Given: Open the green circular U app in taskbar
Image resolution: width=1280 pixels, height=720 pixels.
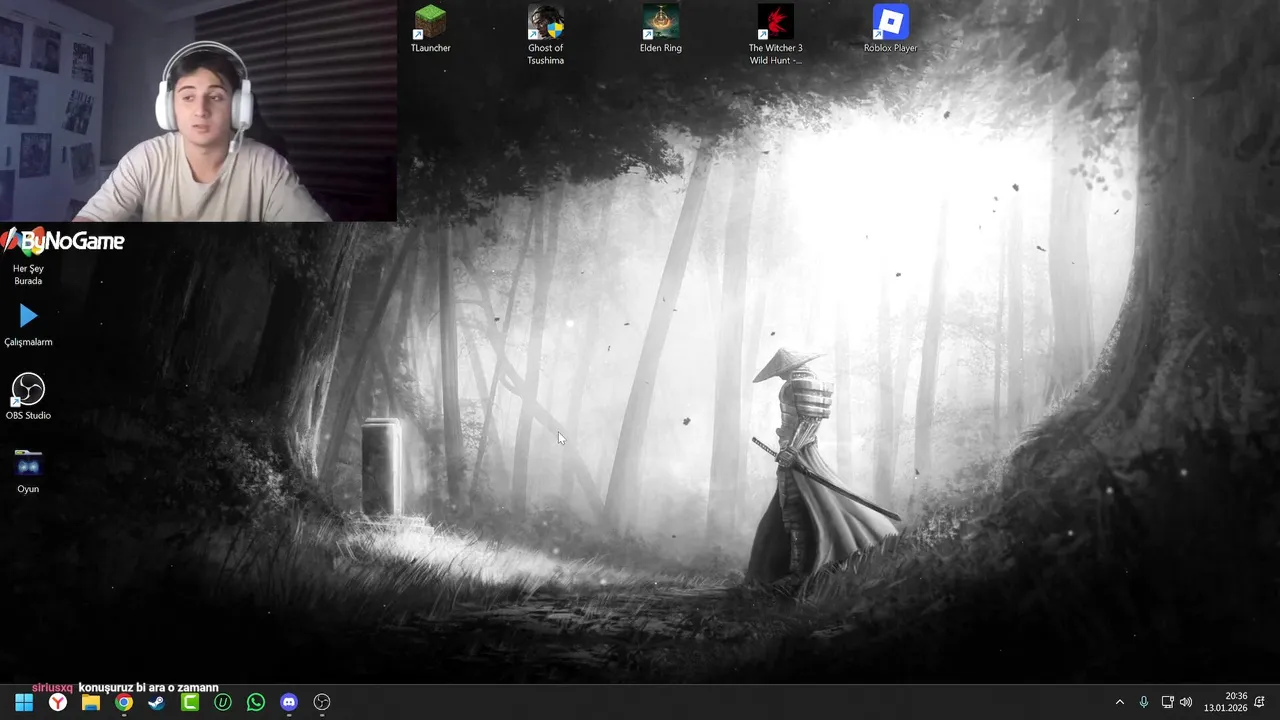Looking at the screenshot, I should pyautogui.click(x=223, y=703).
